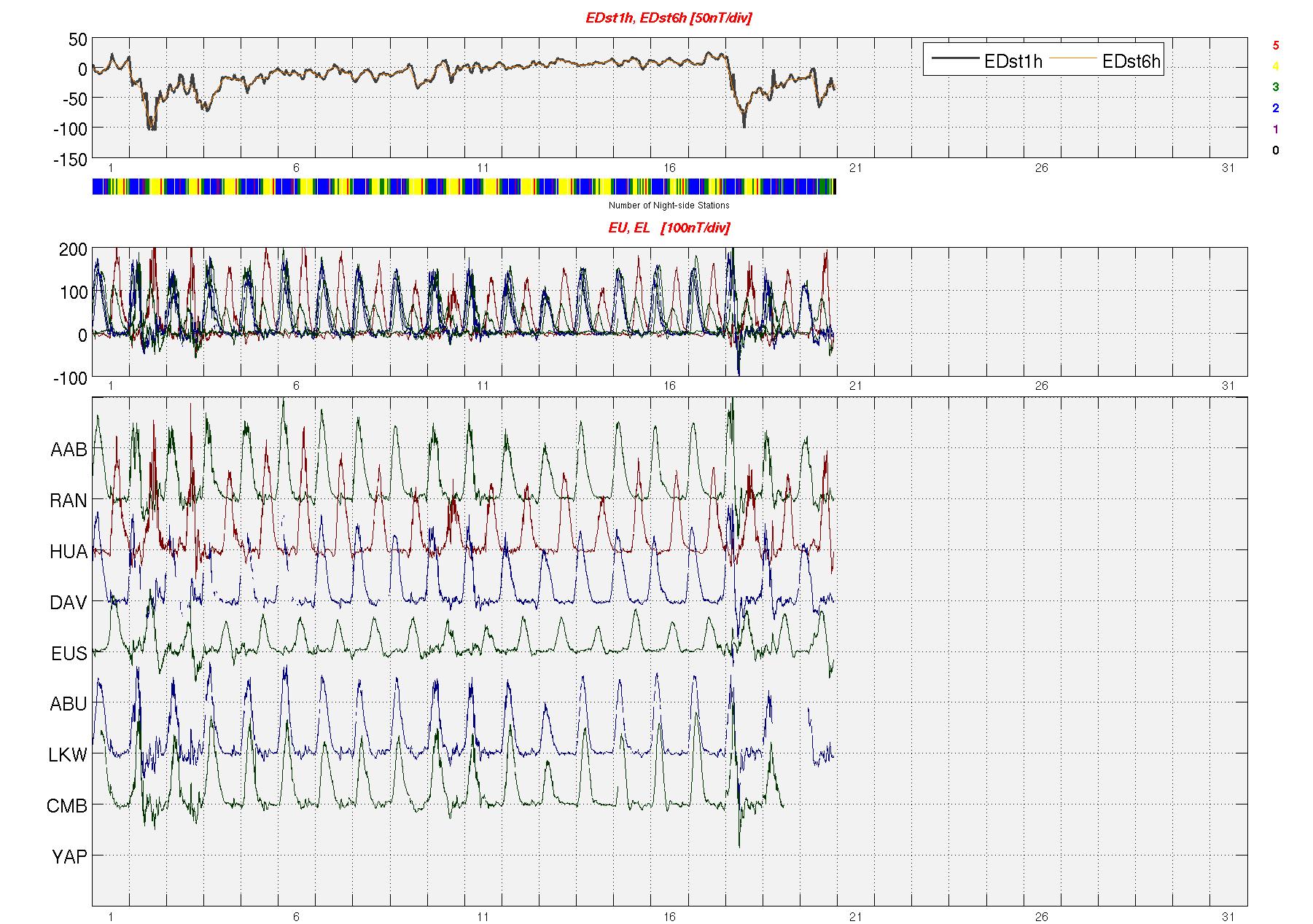Select the blue number 2 color key
Image resolution: width=1313 pixels, height=924 pixels.
1275,109
